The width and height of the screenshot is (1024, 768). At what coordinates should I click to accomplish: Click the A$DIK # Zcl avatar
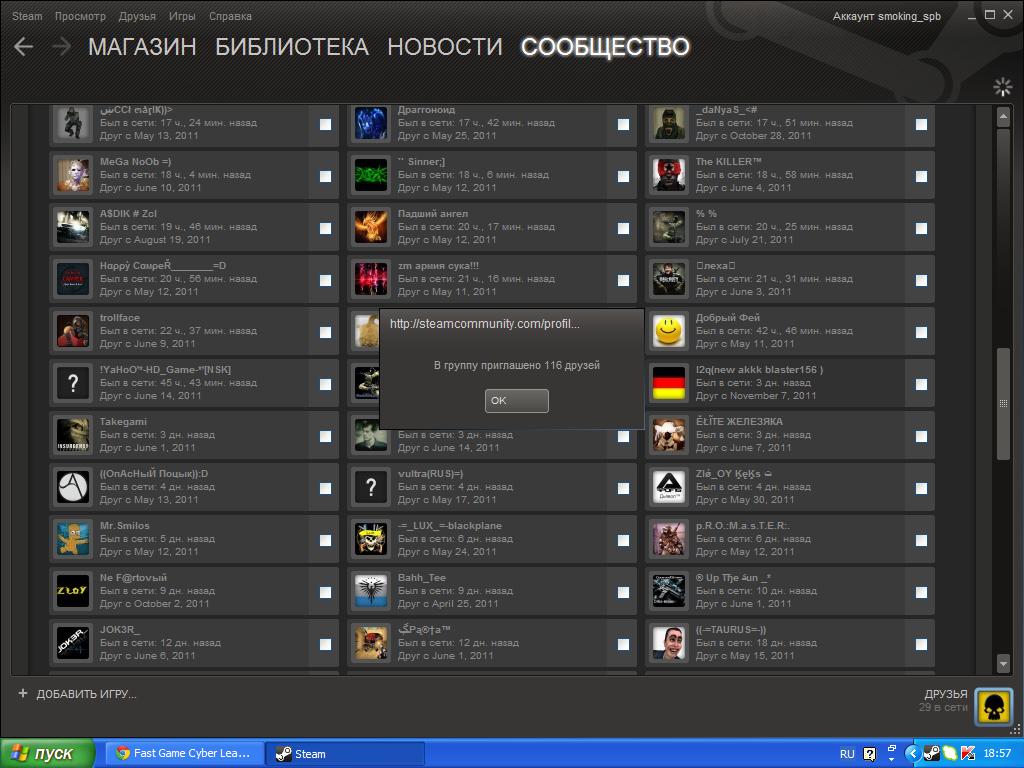click(72, 227)
